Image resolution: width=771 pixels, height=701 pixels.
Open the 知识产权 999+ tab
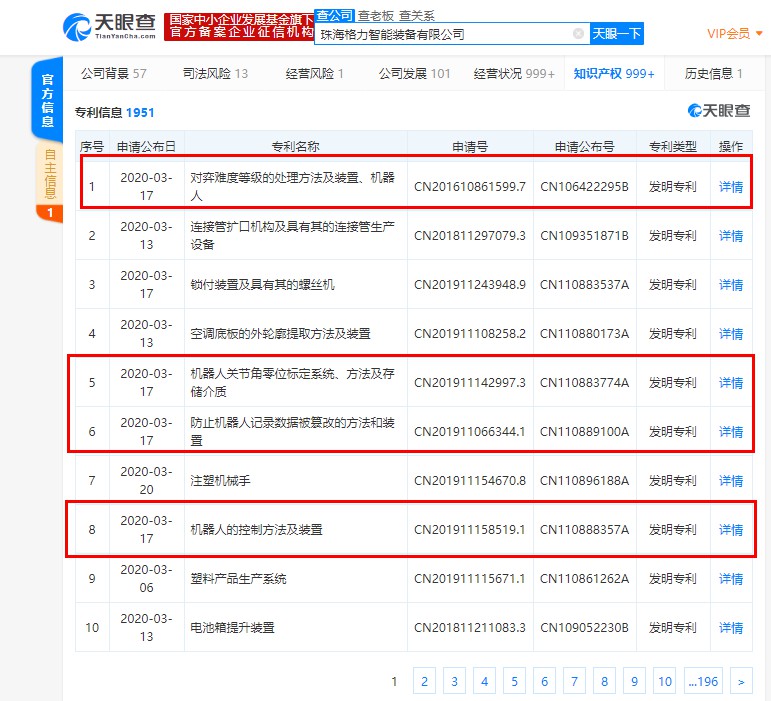tap(614, 73)
